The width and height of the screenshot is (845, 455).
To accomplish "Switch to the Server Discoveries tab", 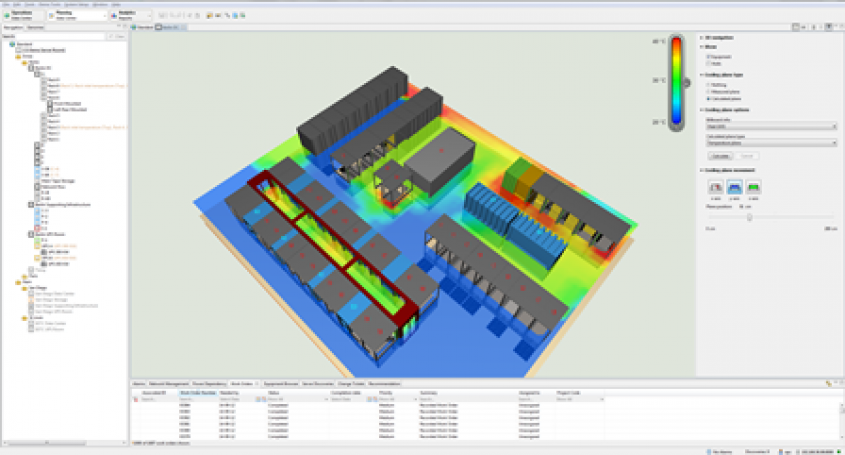I will tap(318, 384).
